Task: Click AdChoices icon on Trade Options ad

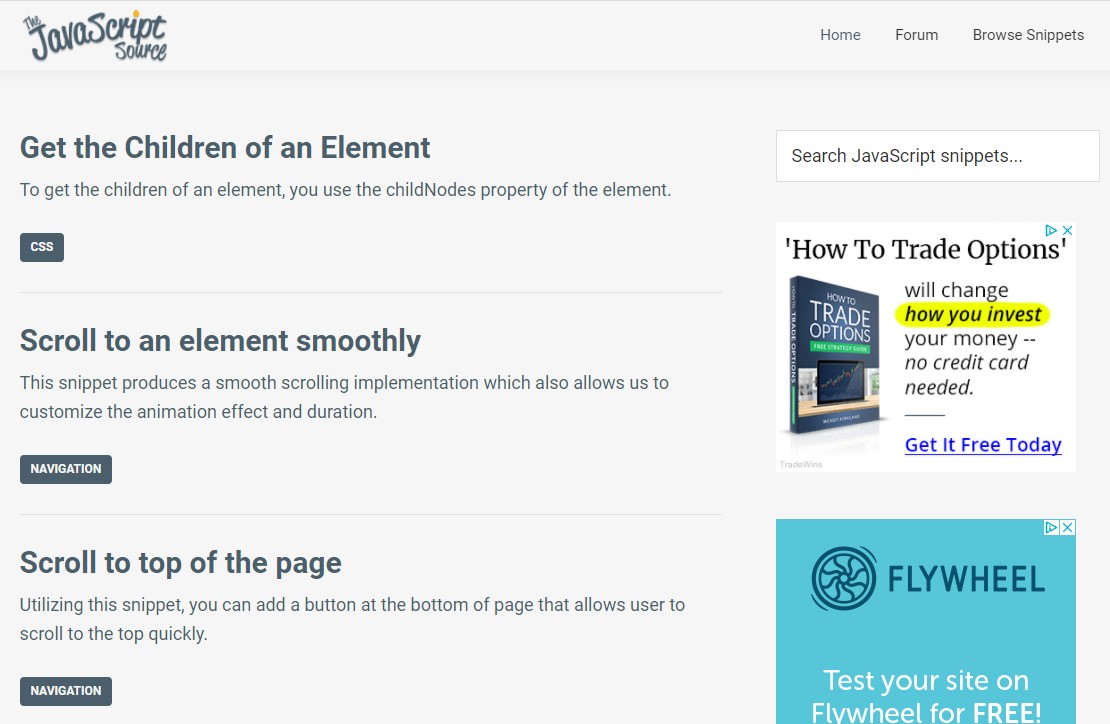Action: point(1051,230)
